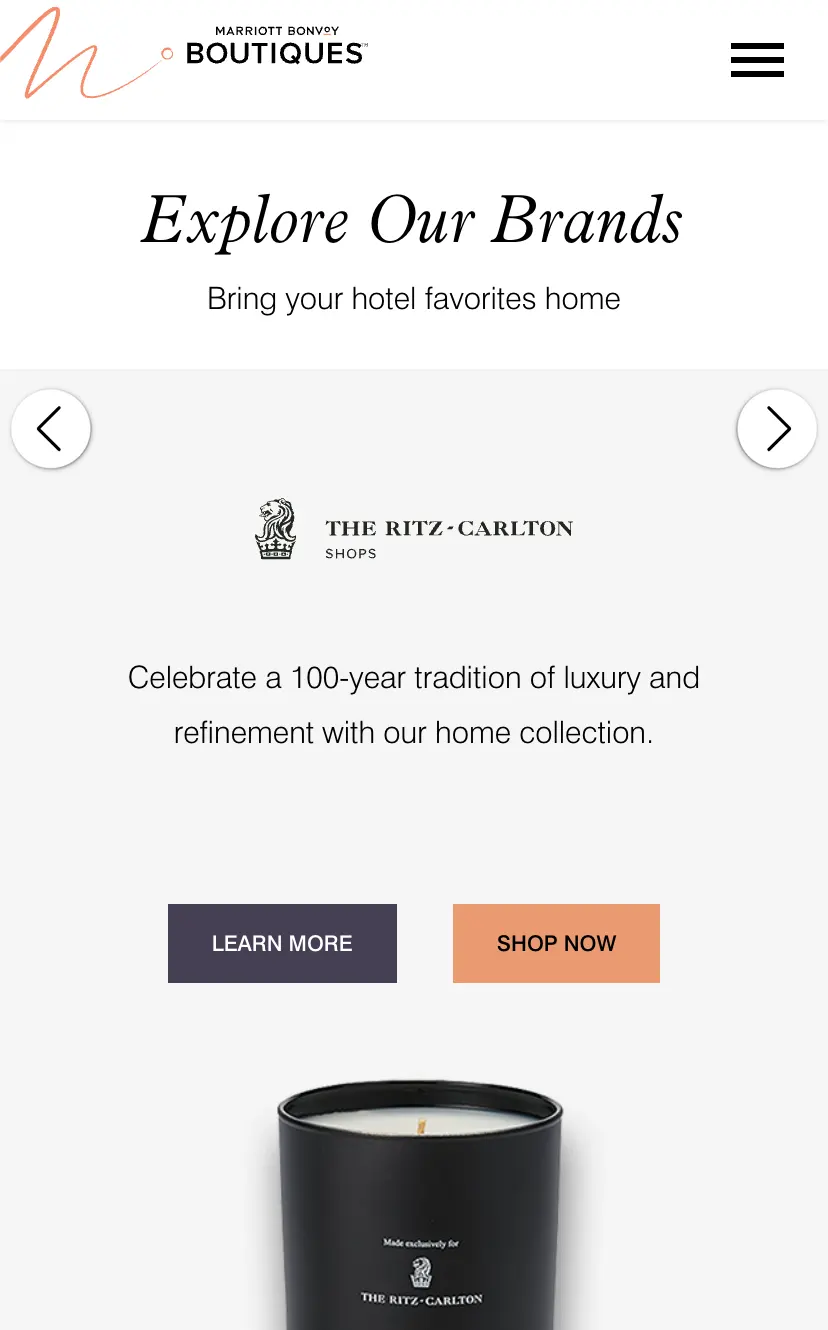Viewport: 828px width, 1330px height.
Task: Click the 100-year tradition description text
Action: (413, 705)
